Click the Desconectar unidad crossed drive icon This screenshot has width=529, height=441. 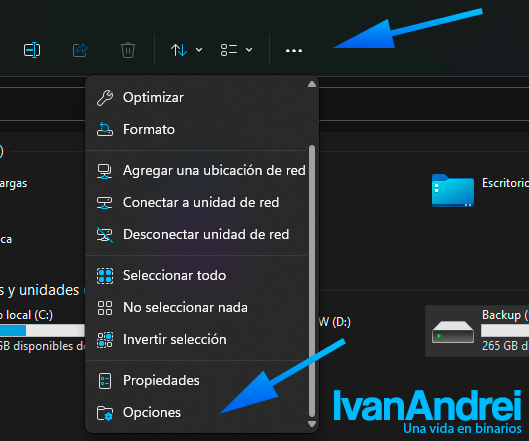105,235
